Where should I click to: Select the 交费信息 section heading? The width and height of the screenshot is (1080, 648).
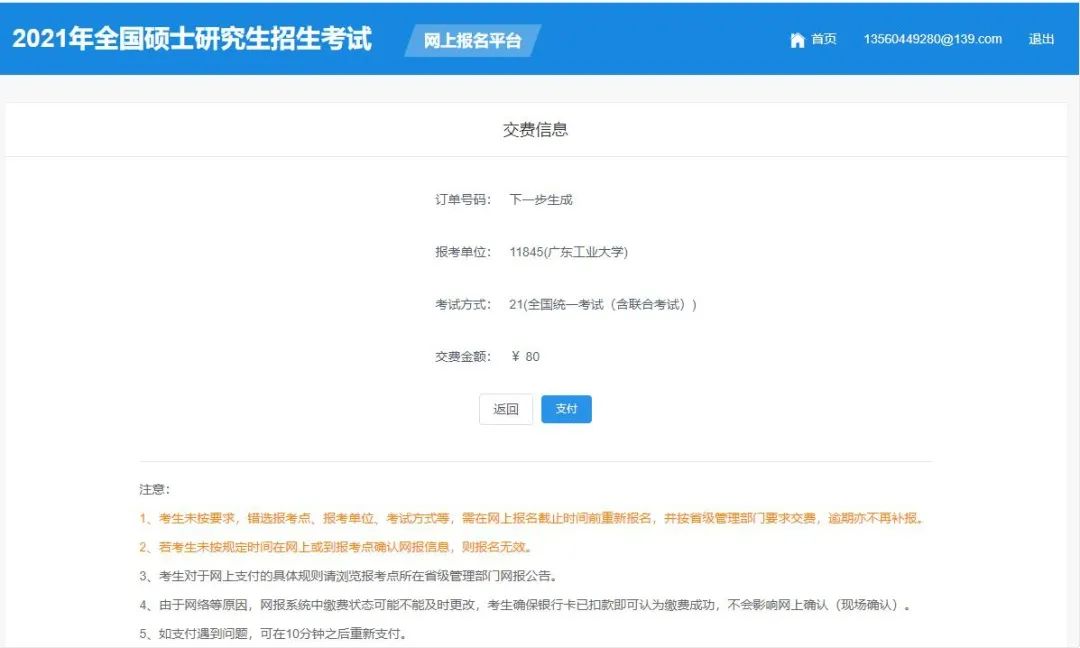(535, 130)
